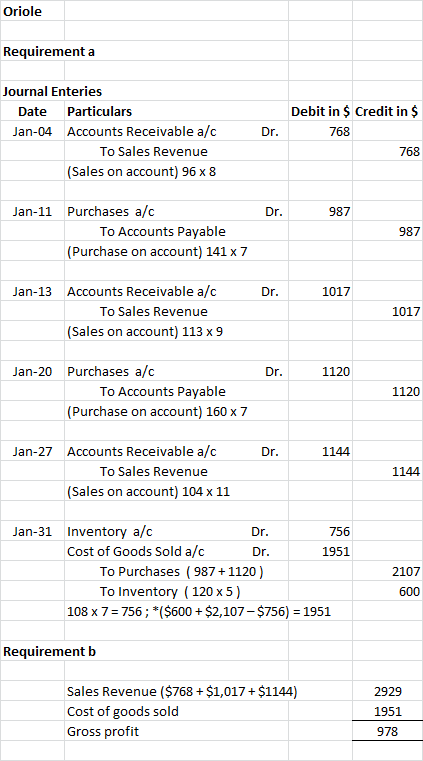The width and height of the screenshot is (423, 761).
Task: Select sales revenue total 2929 cell
Action: 387,691
